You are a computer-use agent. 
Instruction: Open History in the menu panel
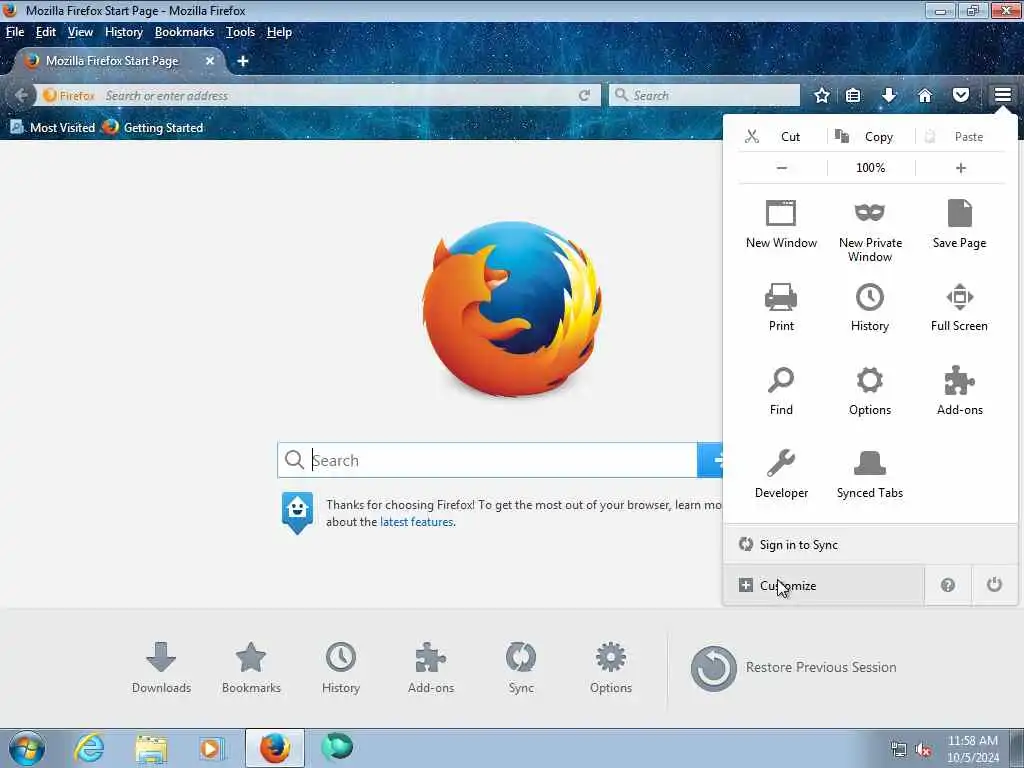pos(870,308)
